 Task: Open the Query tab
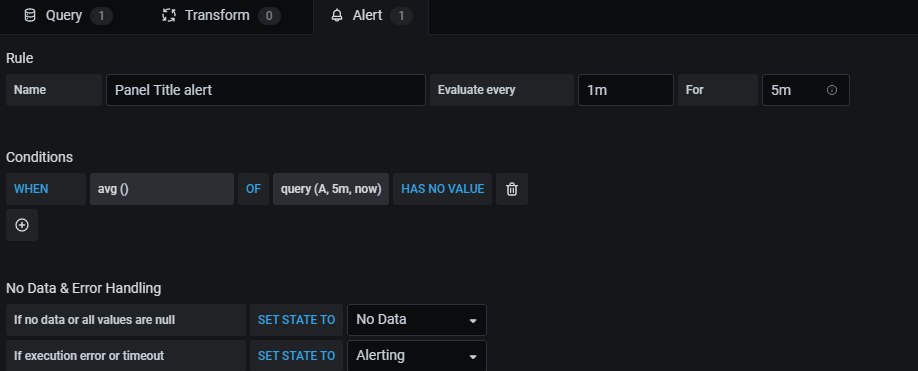pyautogui.click(x=68, y=16)
